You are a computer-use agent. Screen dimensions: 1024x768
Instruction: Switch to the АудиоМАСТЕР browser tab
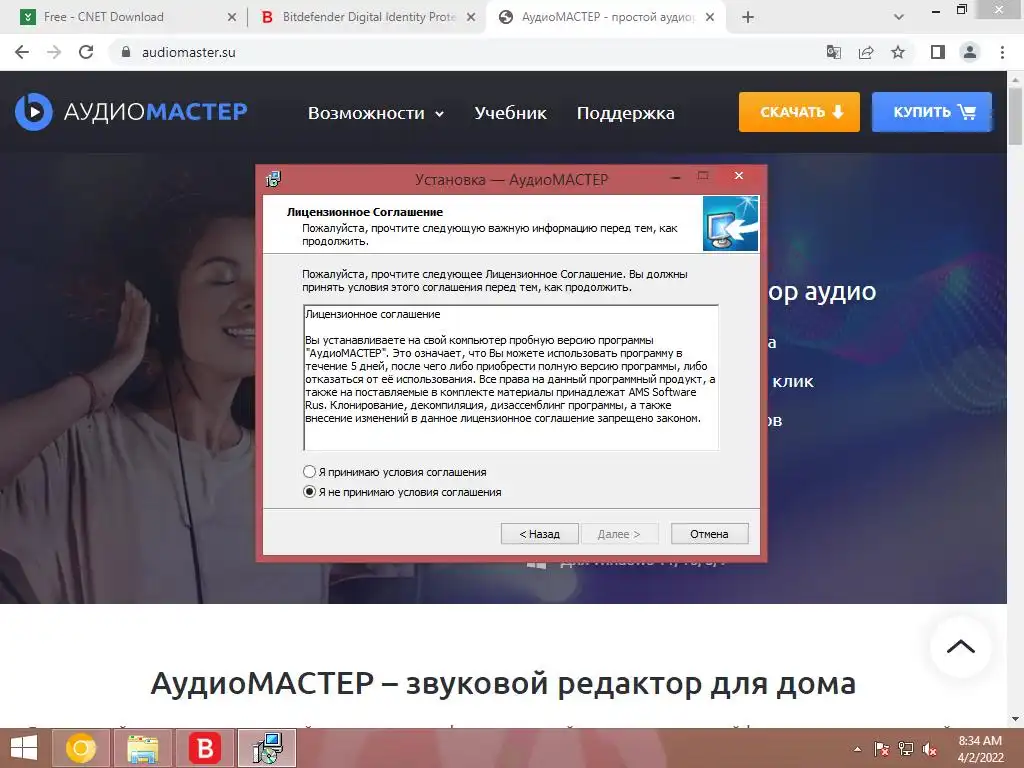click(x=606, y=17)
